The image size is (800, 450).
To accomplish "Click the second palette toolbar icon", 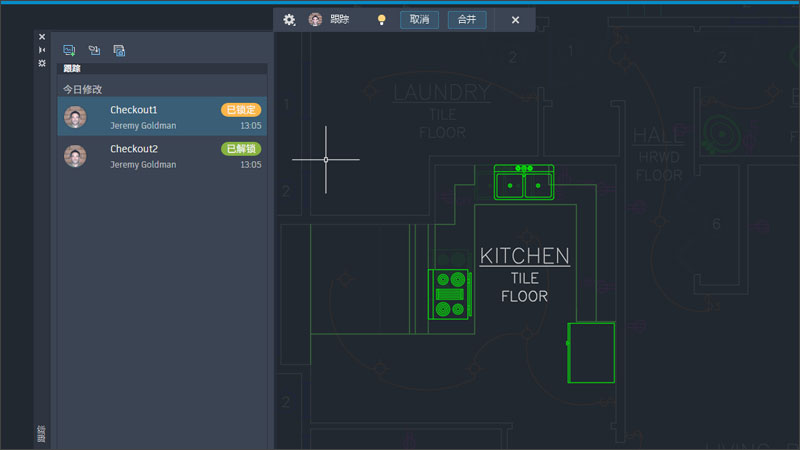I will [94, 50].
